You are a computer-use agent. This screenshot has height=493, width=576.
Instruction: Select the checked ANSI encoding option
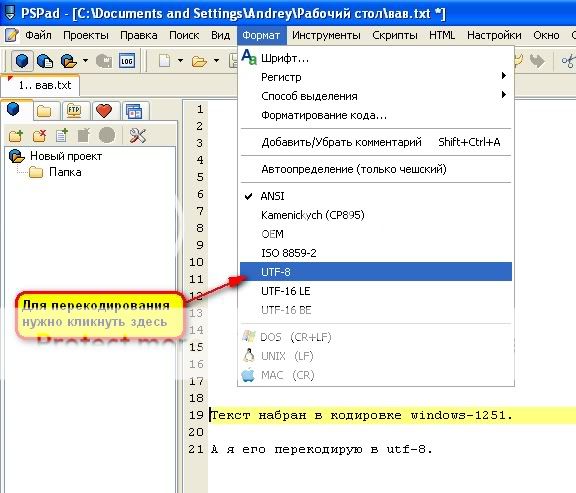(375, 196)
